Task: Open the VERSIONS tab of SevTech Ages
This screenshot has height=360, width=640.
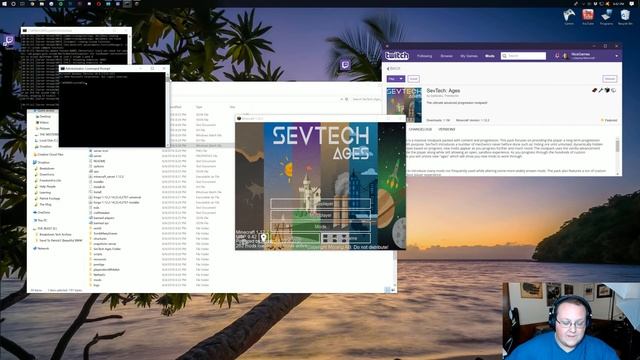Action: tap(447, 129)
